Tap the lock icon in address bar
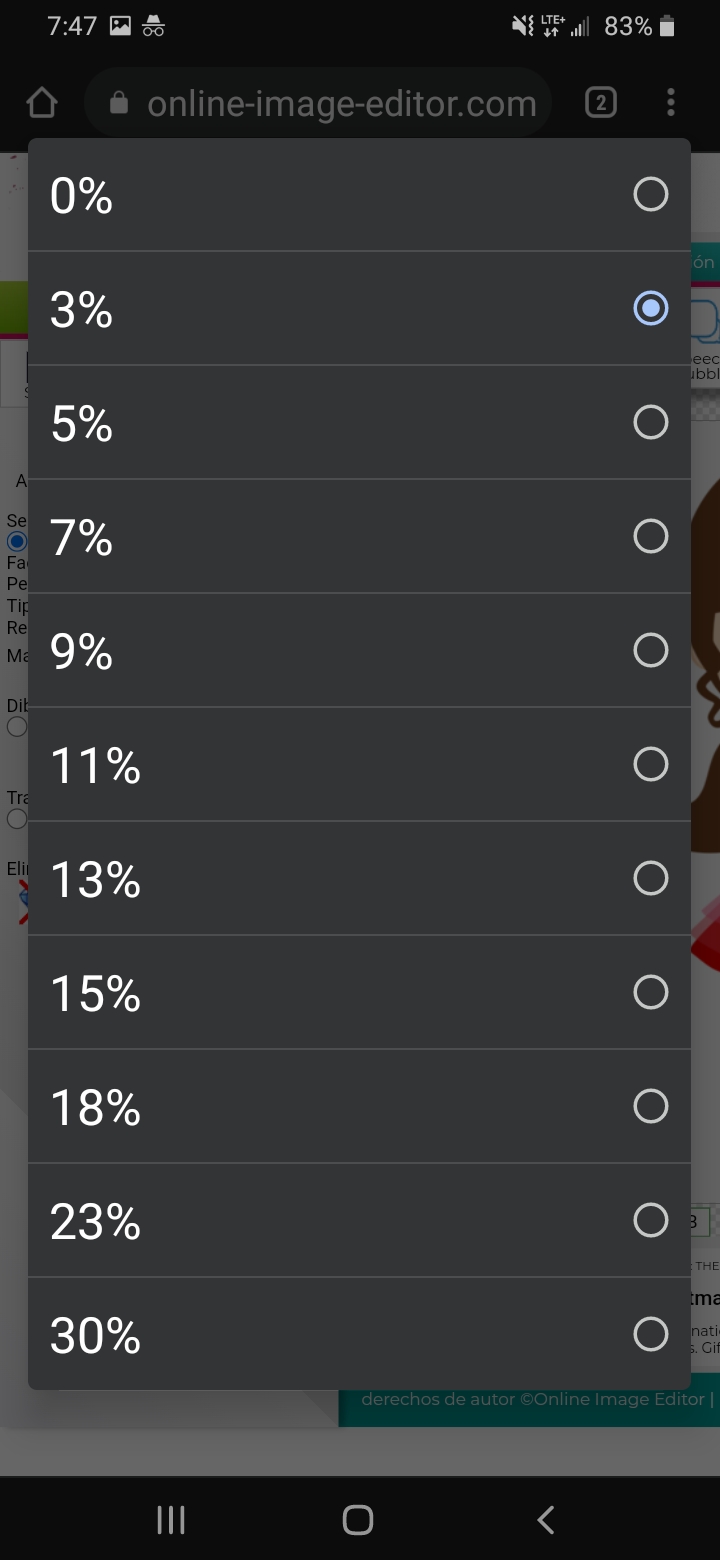The image size is (720, 1560). [x=119, y=103]
